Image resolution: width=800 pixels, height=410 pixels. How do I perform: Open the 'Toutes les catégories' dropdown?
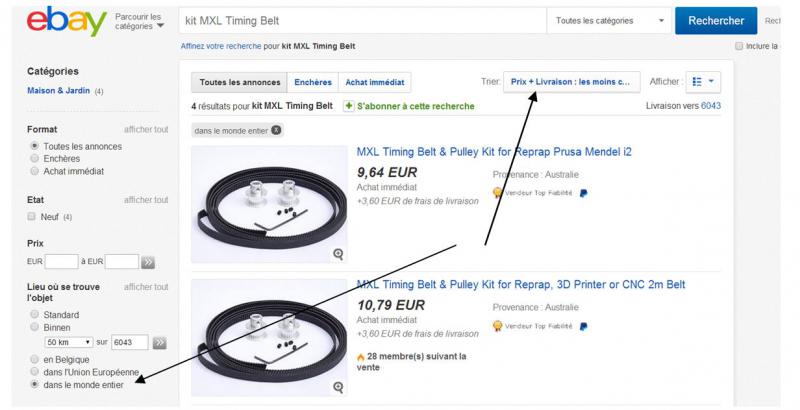(609, 20)
